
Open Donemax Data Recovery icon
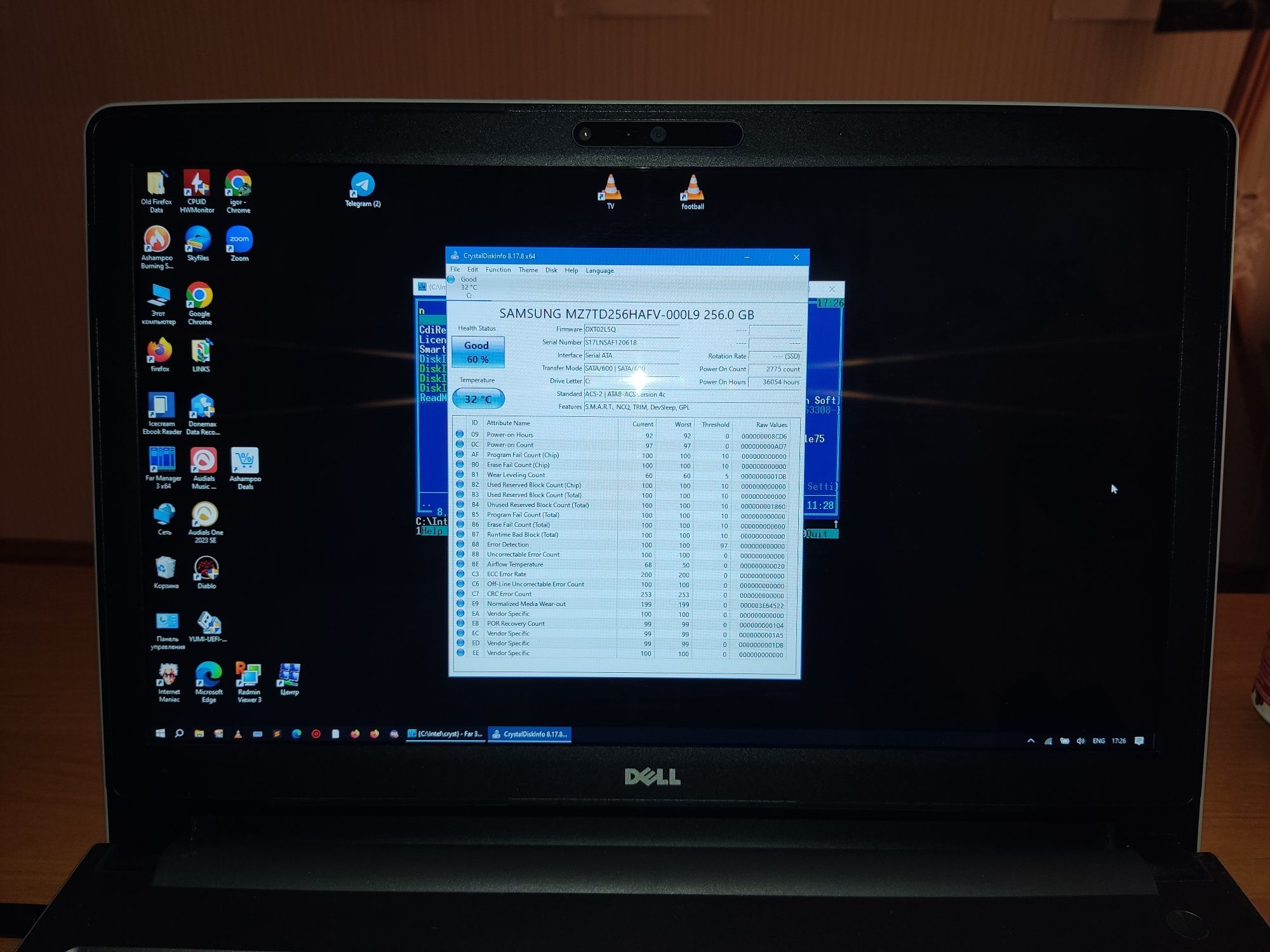[203, 414]
